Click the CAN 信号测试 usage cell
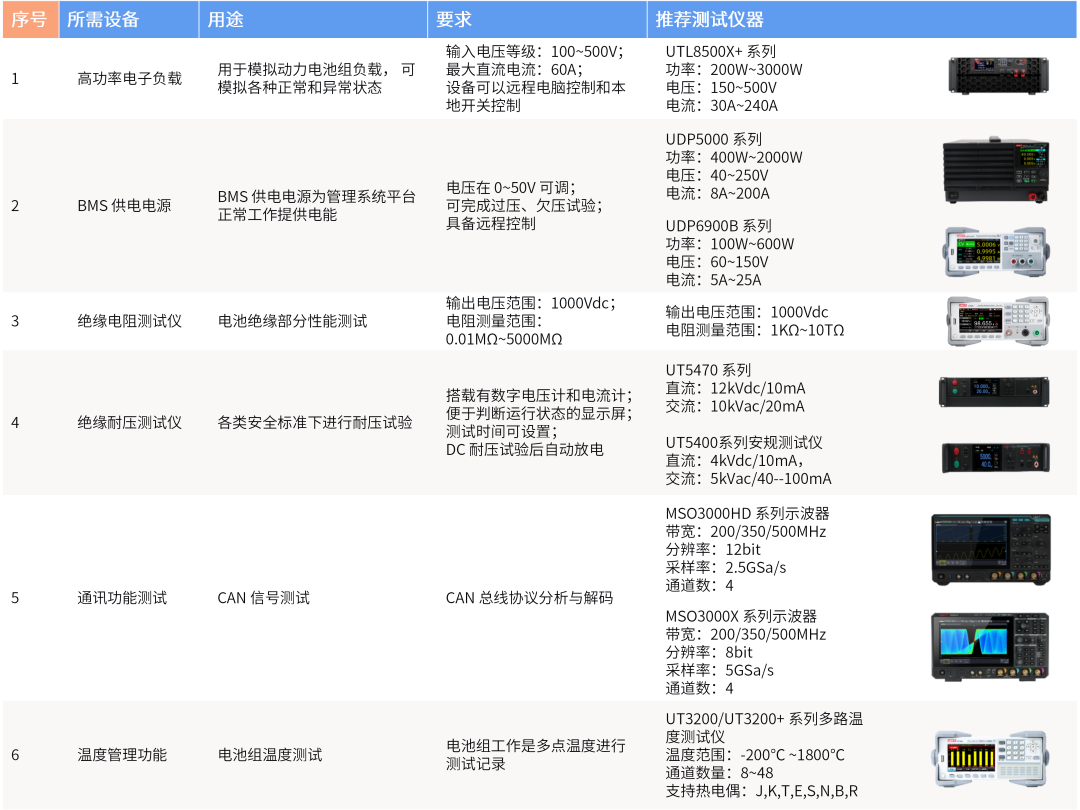Image resolution: width=1080 pixels, height=810 pixels. [264, 598]
